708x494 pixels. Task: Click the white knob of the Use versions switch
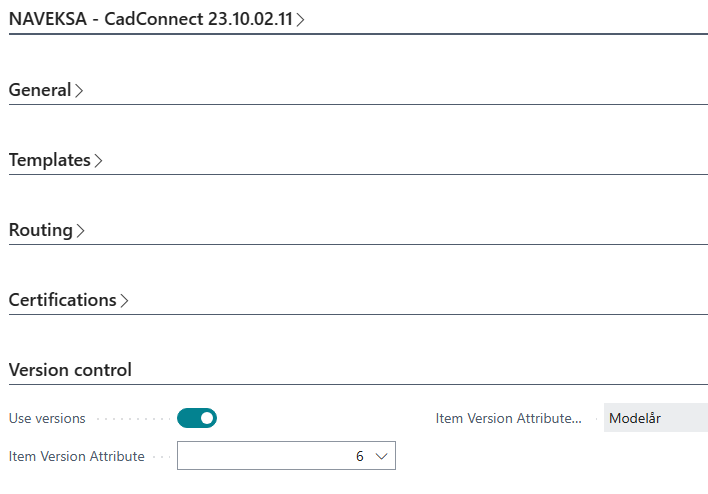tap(206, 418)
